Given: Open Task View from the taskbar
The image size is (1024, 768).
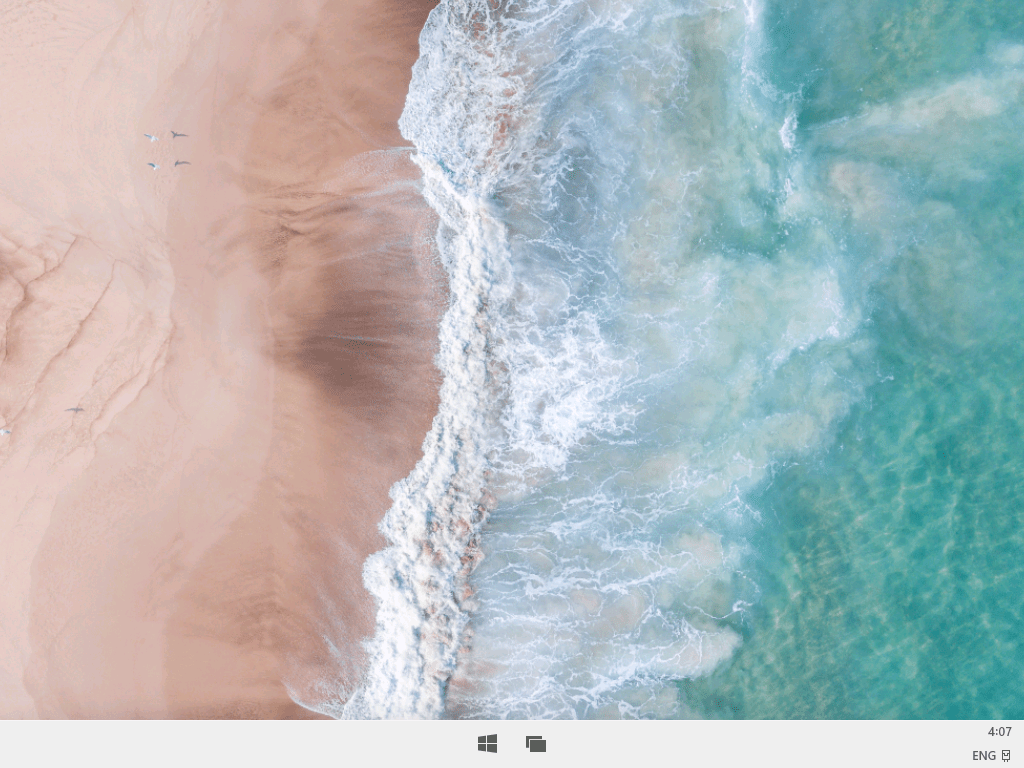Looking at the screenshot, I should [536, 743].
